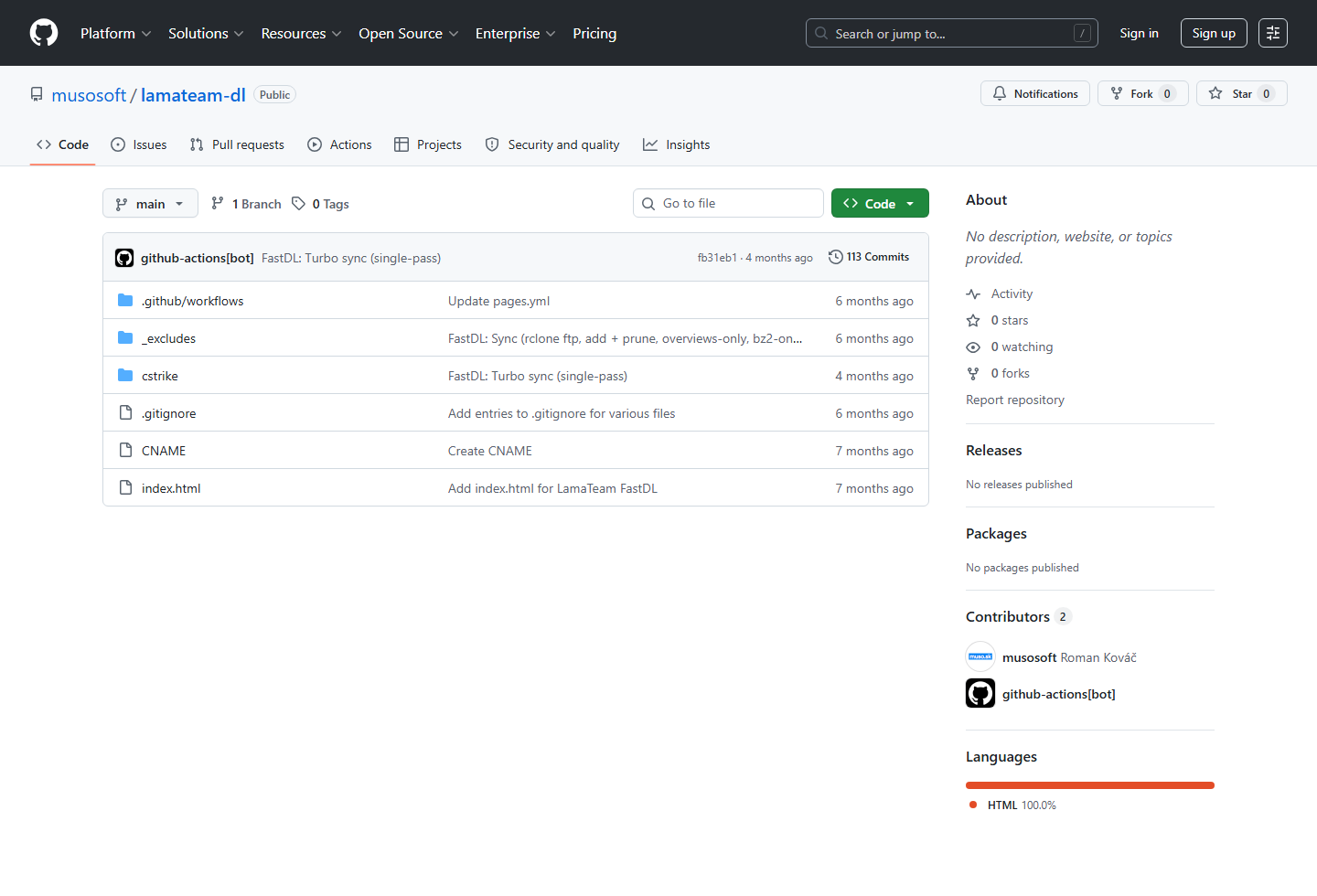Open github-actions[bot] contributor in sidebar
This screenshot has height=896, width=1317.
point(1059,694)
